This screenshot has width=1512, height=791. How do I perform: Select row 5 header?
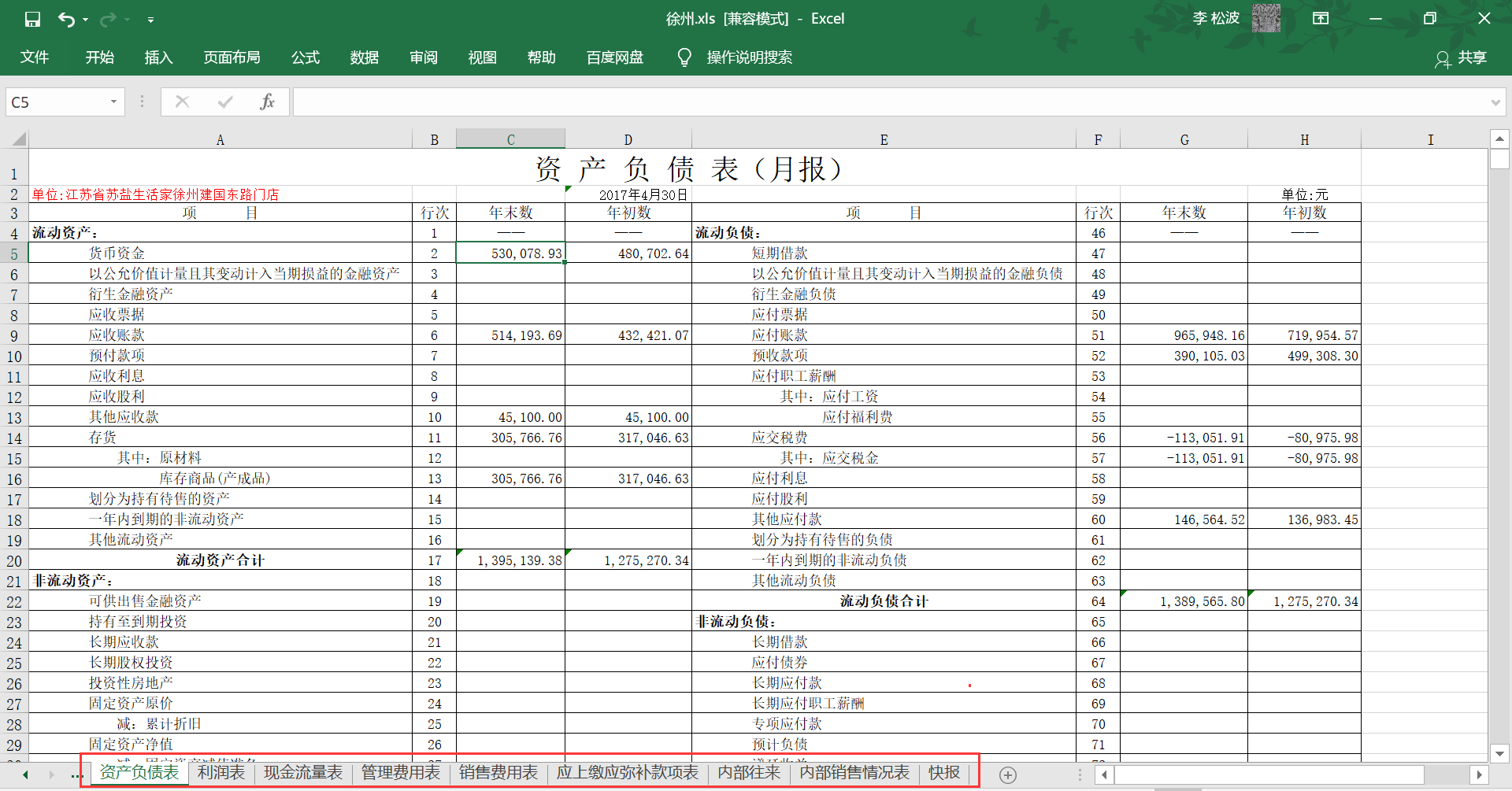(x=14, y=253)
